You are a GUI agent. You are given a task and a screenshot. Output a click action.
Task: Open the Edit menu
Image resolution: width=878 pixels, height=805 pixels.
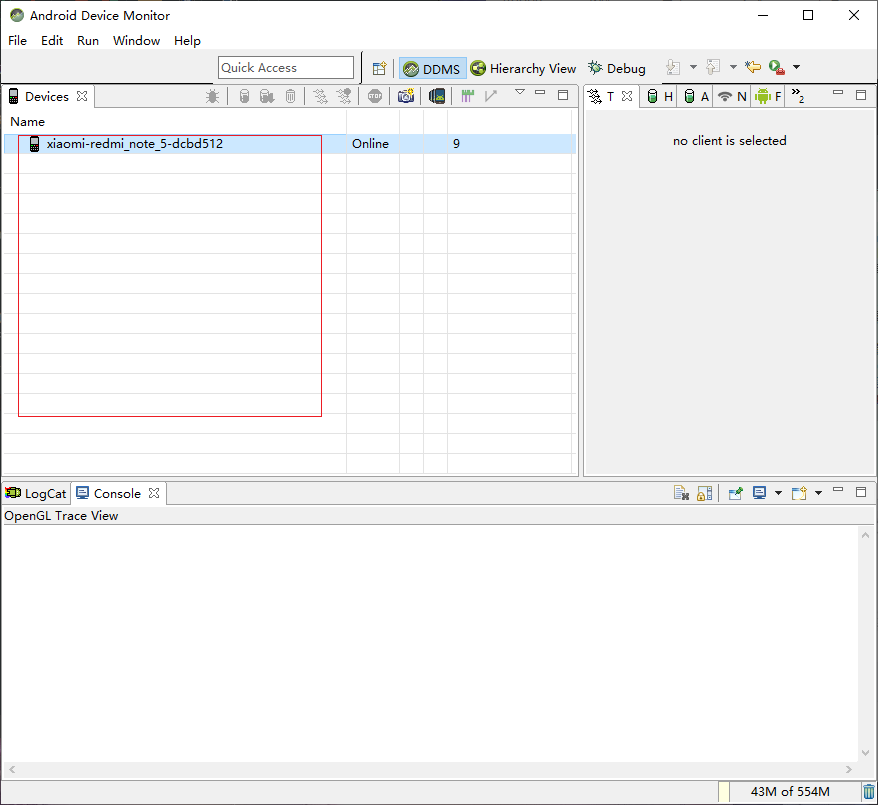[52, 41]
